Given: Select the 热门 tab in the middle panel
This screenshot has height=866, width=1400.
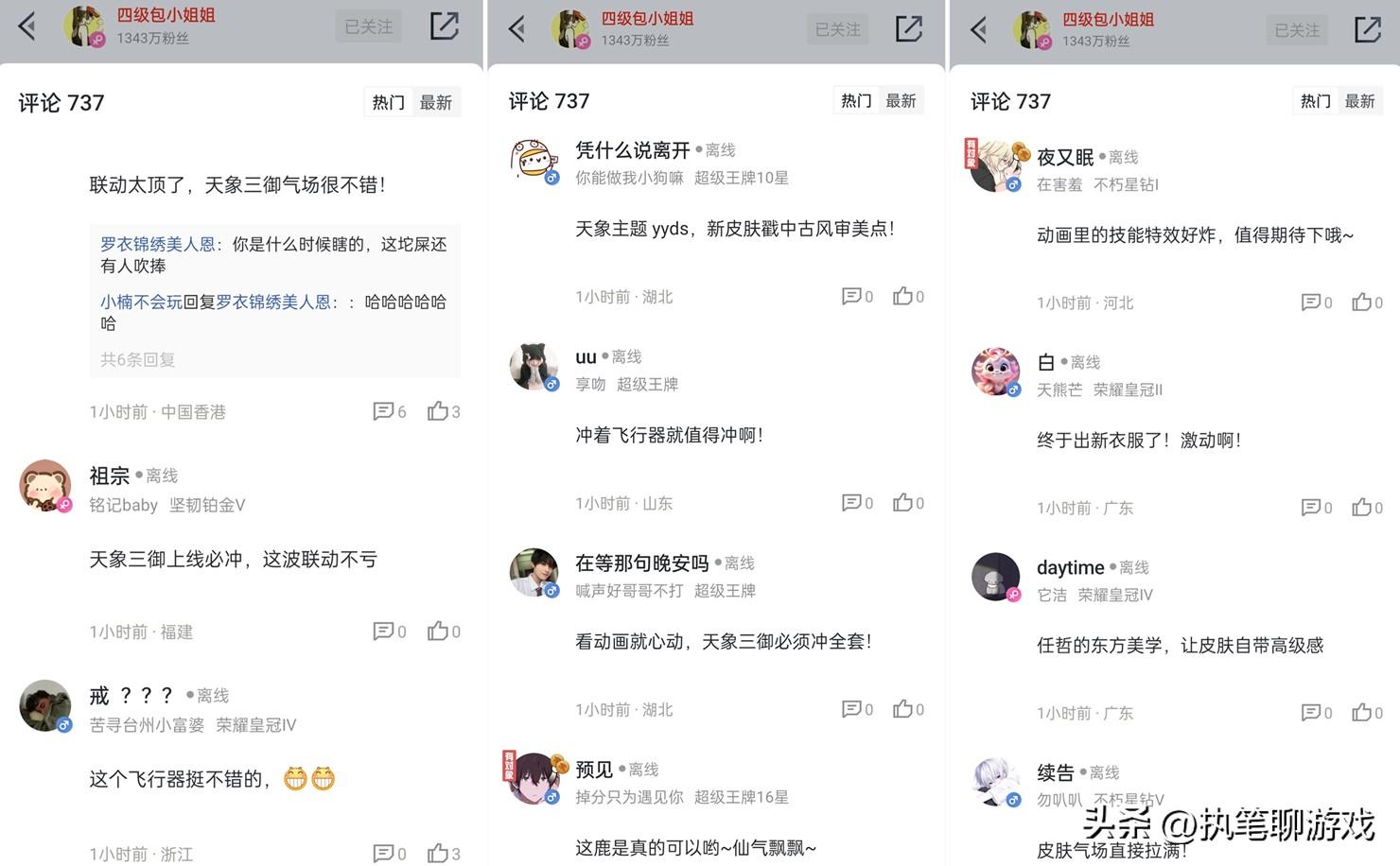Looking at the screenshot, I should (856, 100).
